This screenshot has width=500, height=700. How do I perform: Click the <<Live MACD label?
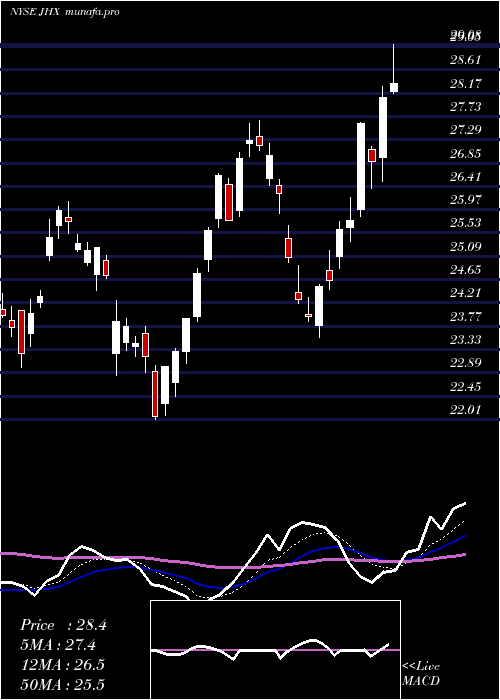tap(421, 673)
